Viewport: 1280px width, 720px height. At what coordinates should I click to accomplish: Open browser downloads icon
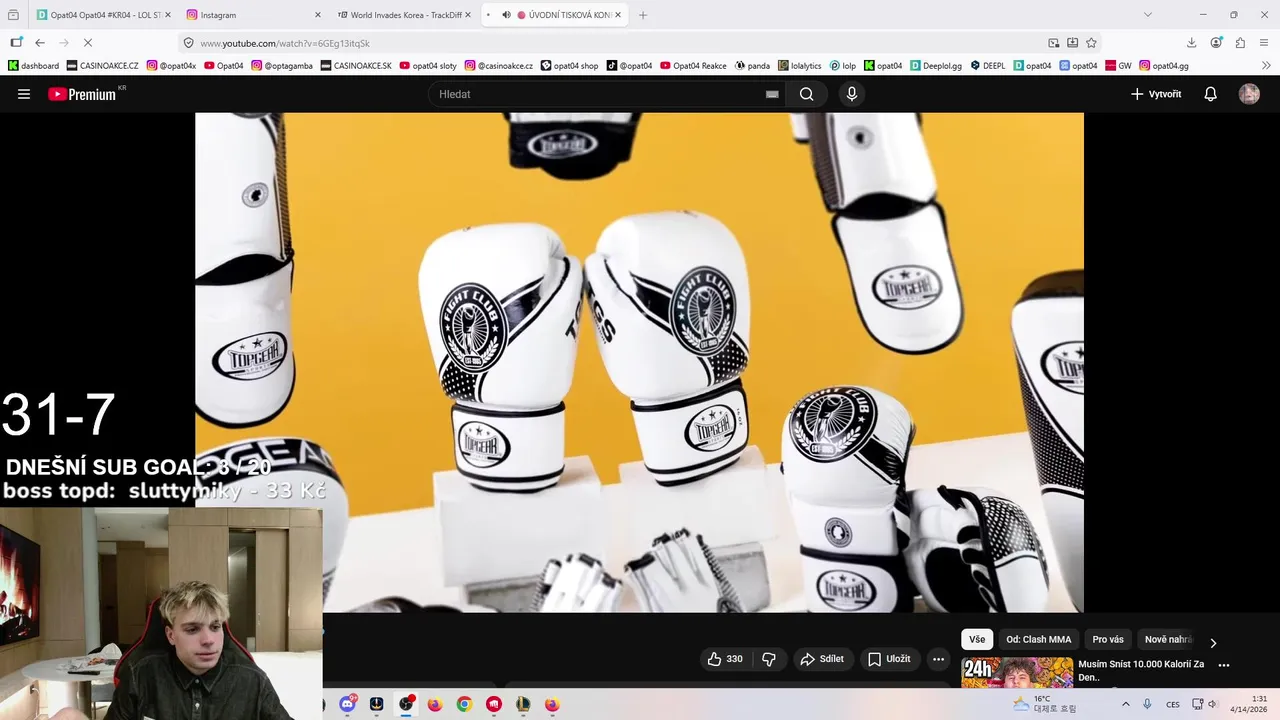(x=1191, y=43)
